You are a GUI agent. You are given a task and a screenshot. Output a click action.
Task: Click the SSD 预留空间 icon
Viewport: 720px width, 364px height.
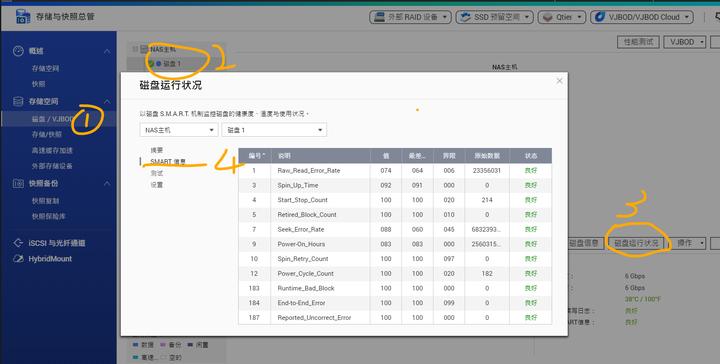(466, 17)
